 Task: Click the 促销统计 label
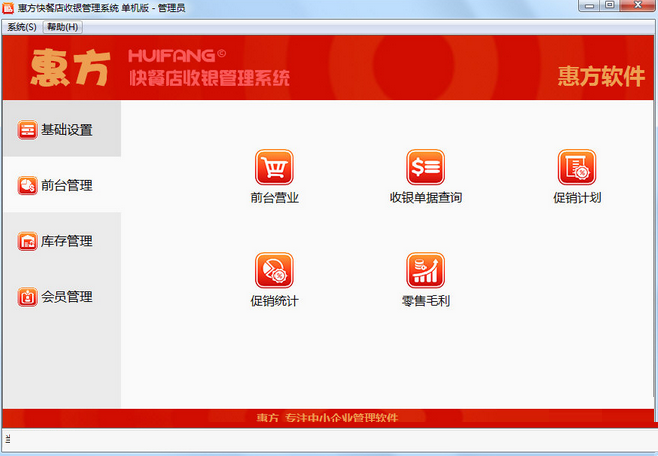point(274,301)
